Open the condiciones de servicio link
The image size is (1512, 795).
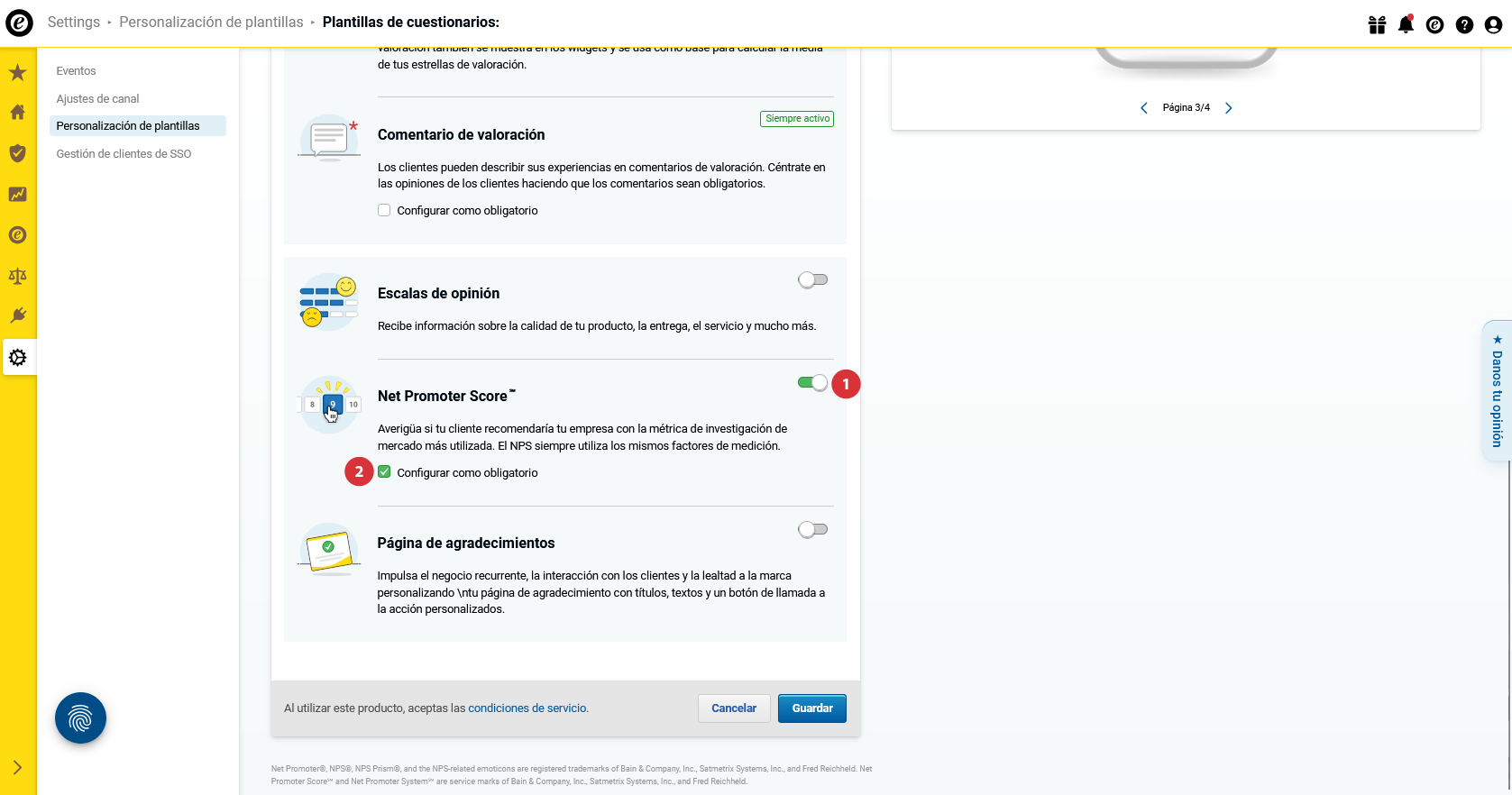(527, 708)
